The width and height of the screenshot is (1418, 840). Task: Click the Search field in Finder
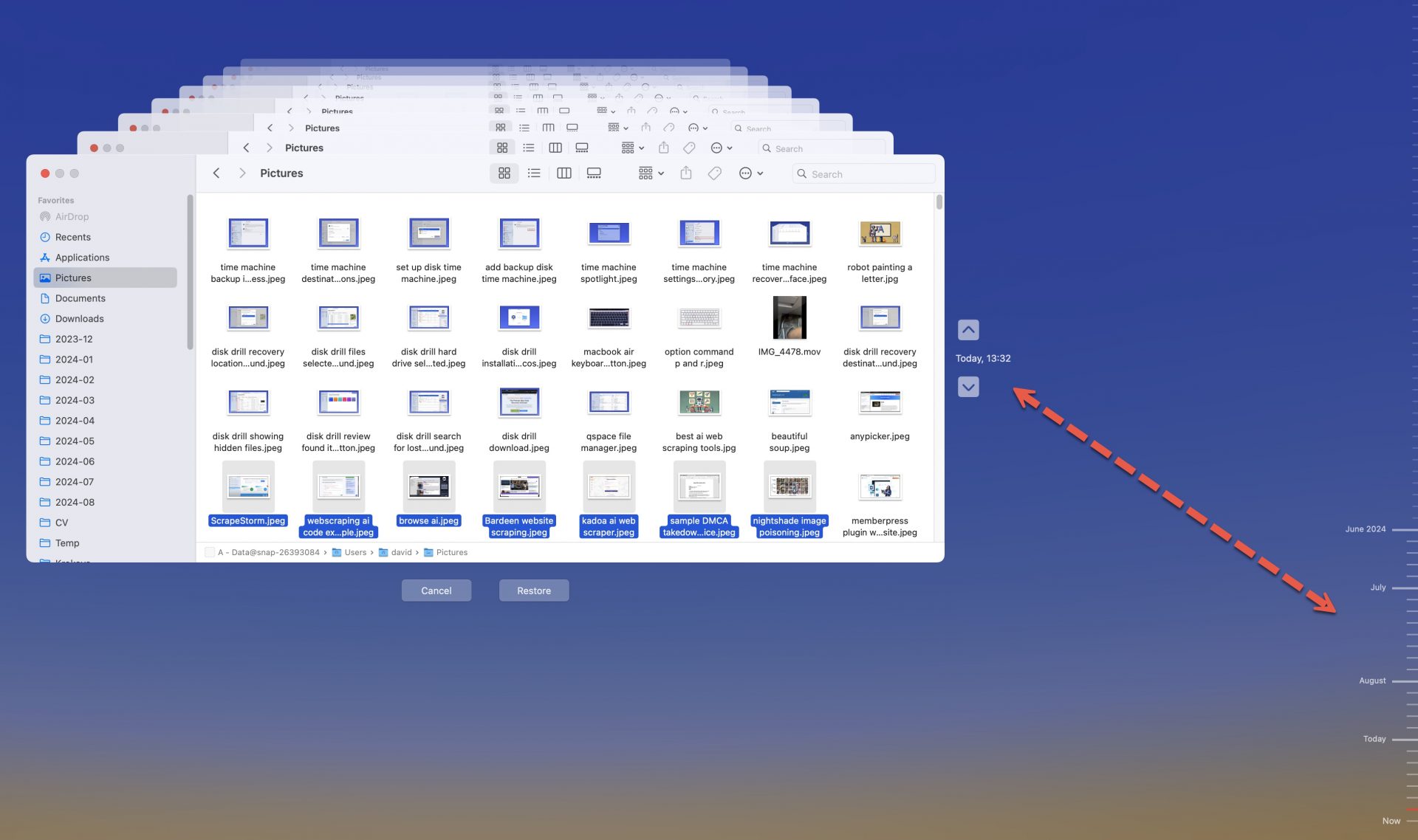pos(864,174)
